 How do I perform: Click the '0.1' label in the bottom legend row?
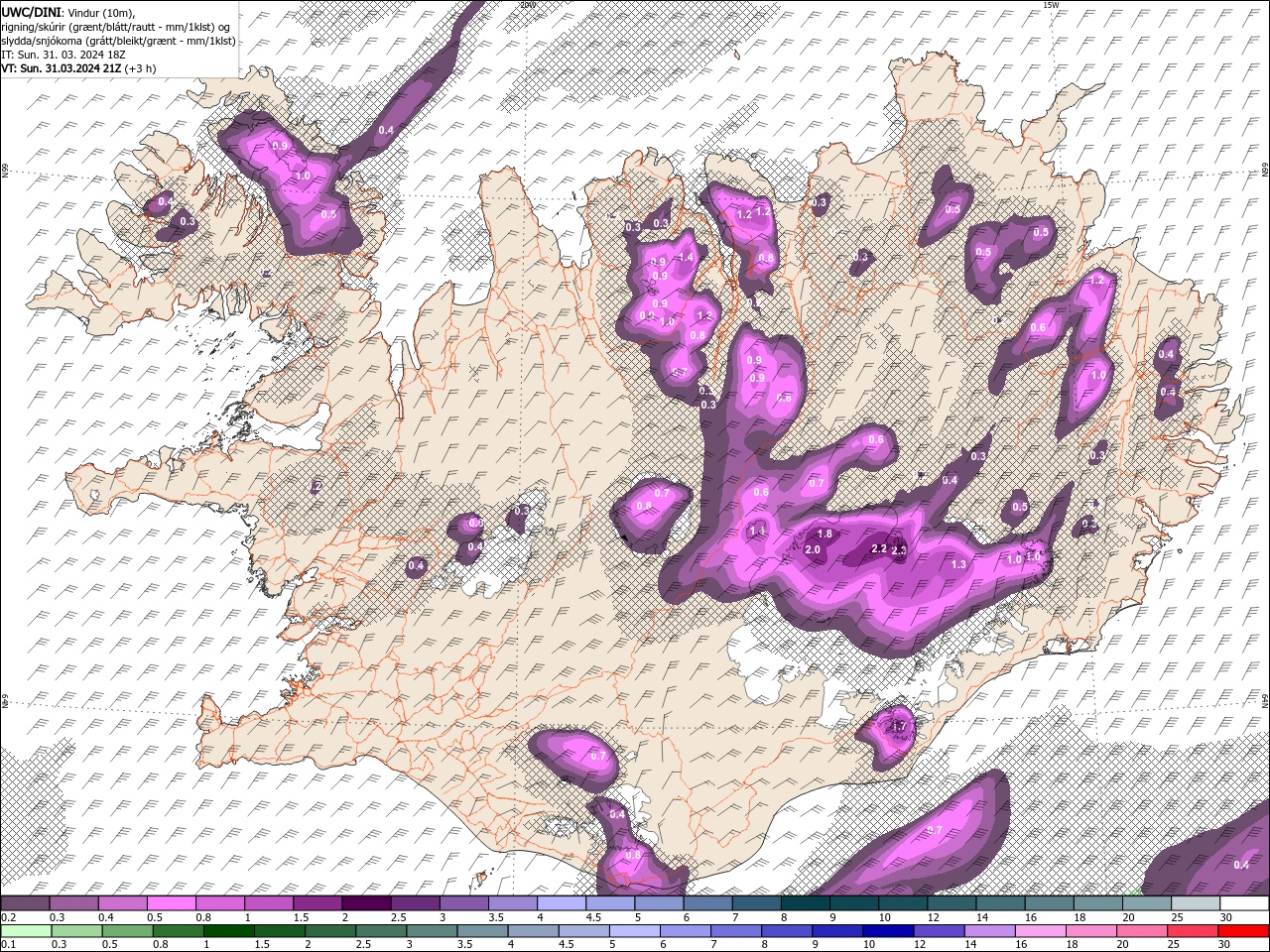click(8, 944)
